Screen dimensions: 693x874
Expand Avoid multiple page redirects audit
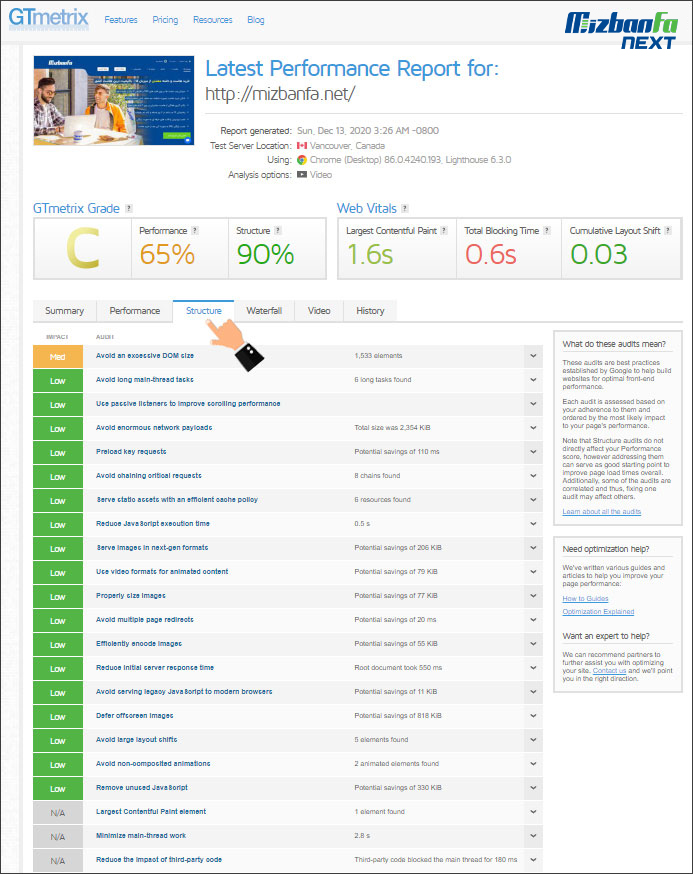(x=533, y=619)
